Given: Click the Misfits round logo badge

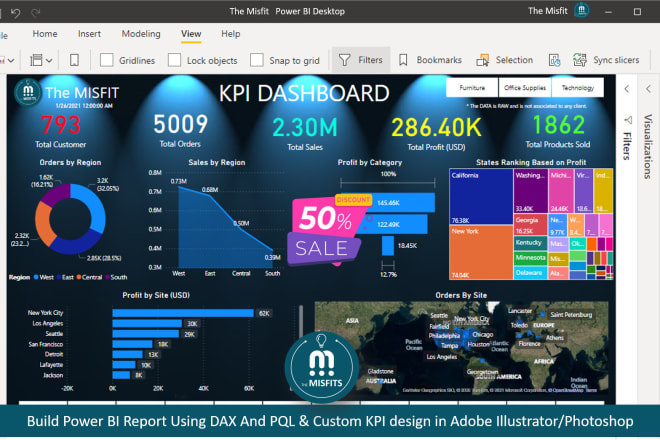Looking at the screenshot, I should tap(322, 367).
